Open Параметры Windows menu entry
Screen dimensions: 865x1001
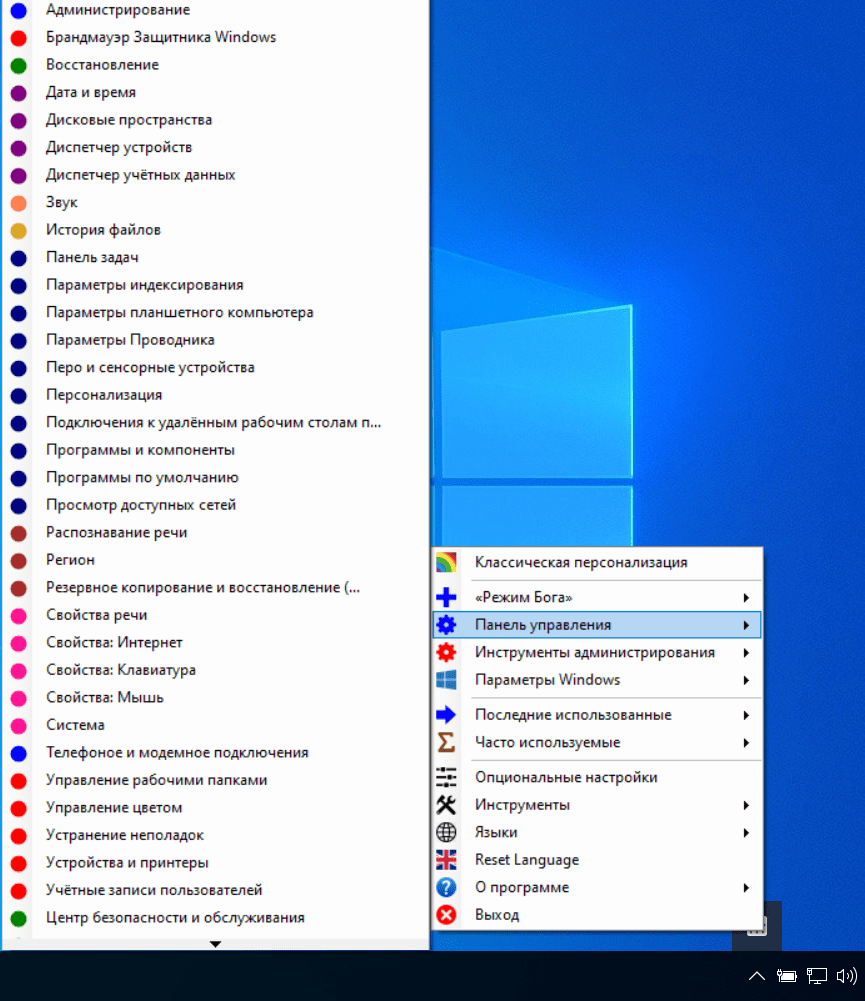coord(597,680)
